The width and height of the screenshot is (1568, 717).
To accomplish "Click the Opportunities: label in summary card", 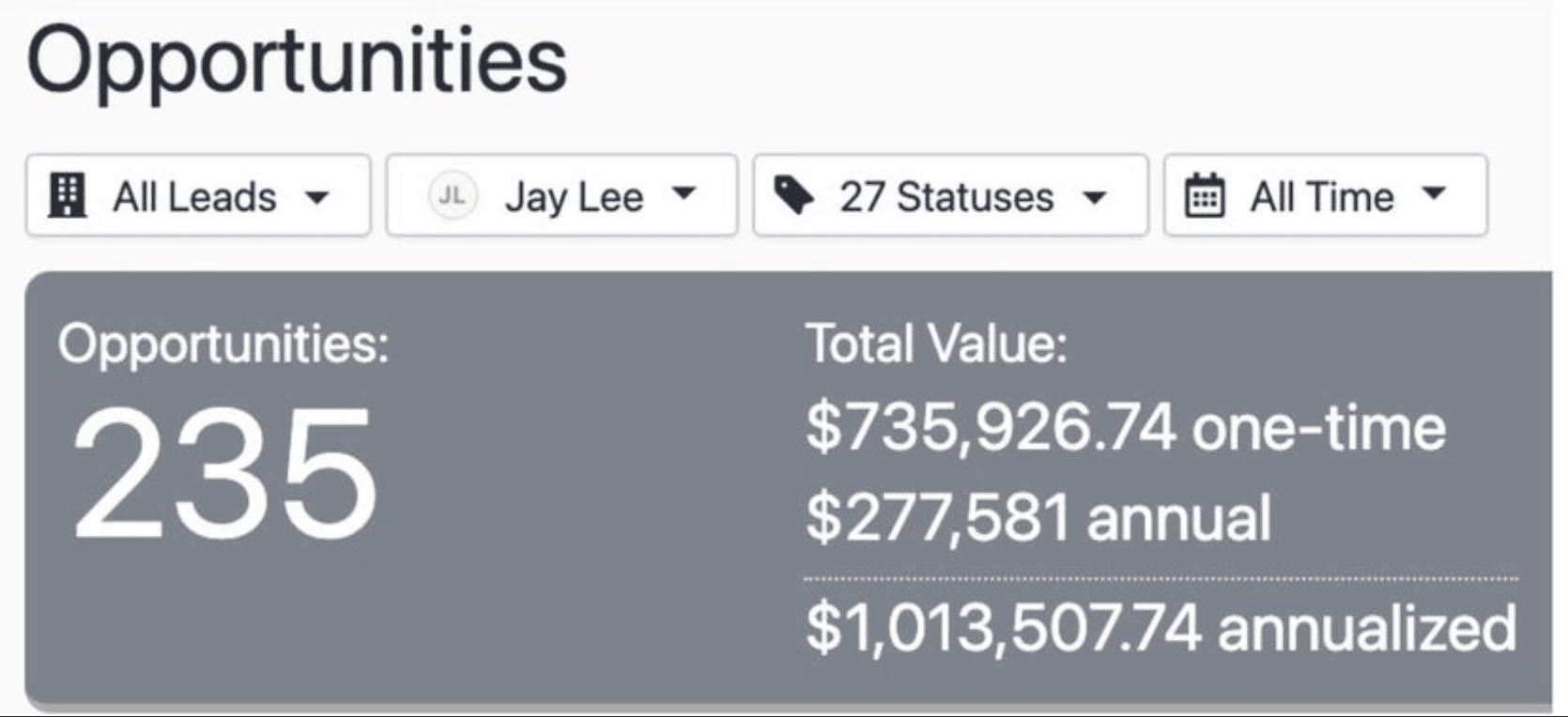I will point(223,345).
